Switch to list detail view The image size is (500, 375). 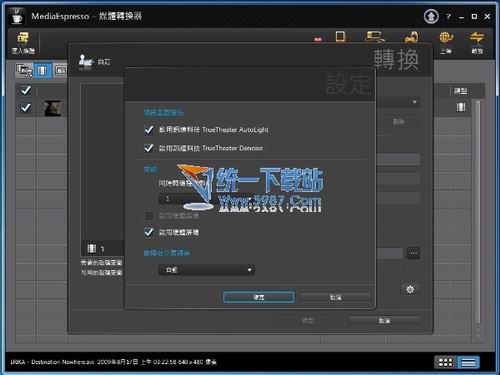point(468,362)
